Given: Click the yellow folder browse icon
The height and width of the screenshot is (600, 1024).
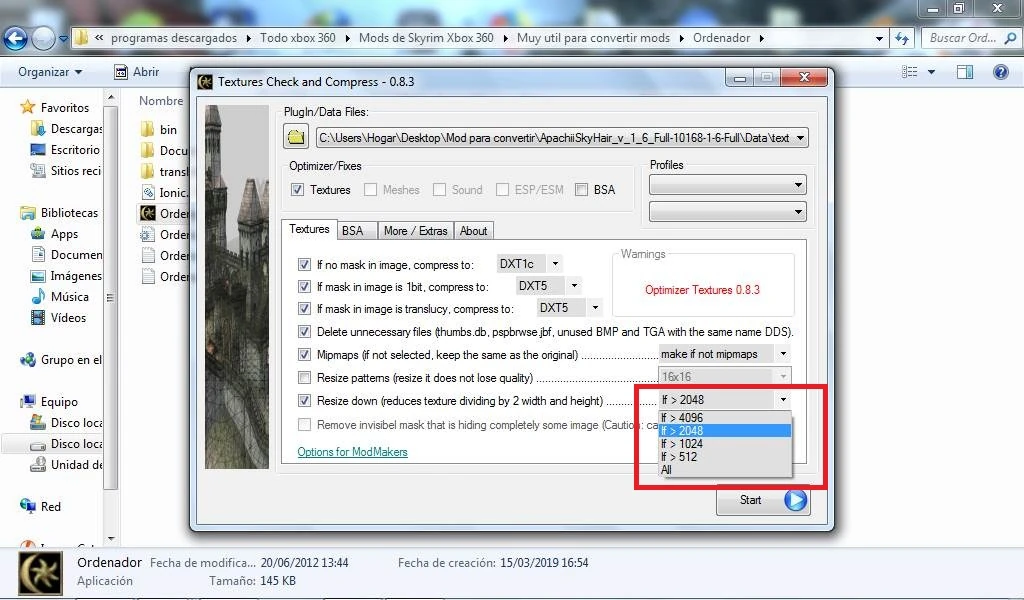Looking at the screenshot, I should 296,136.
